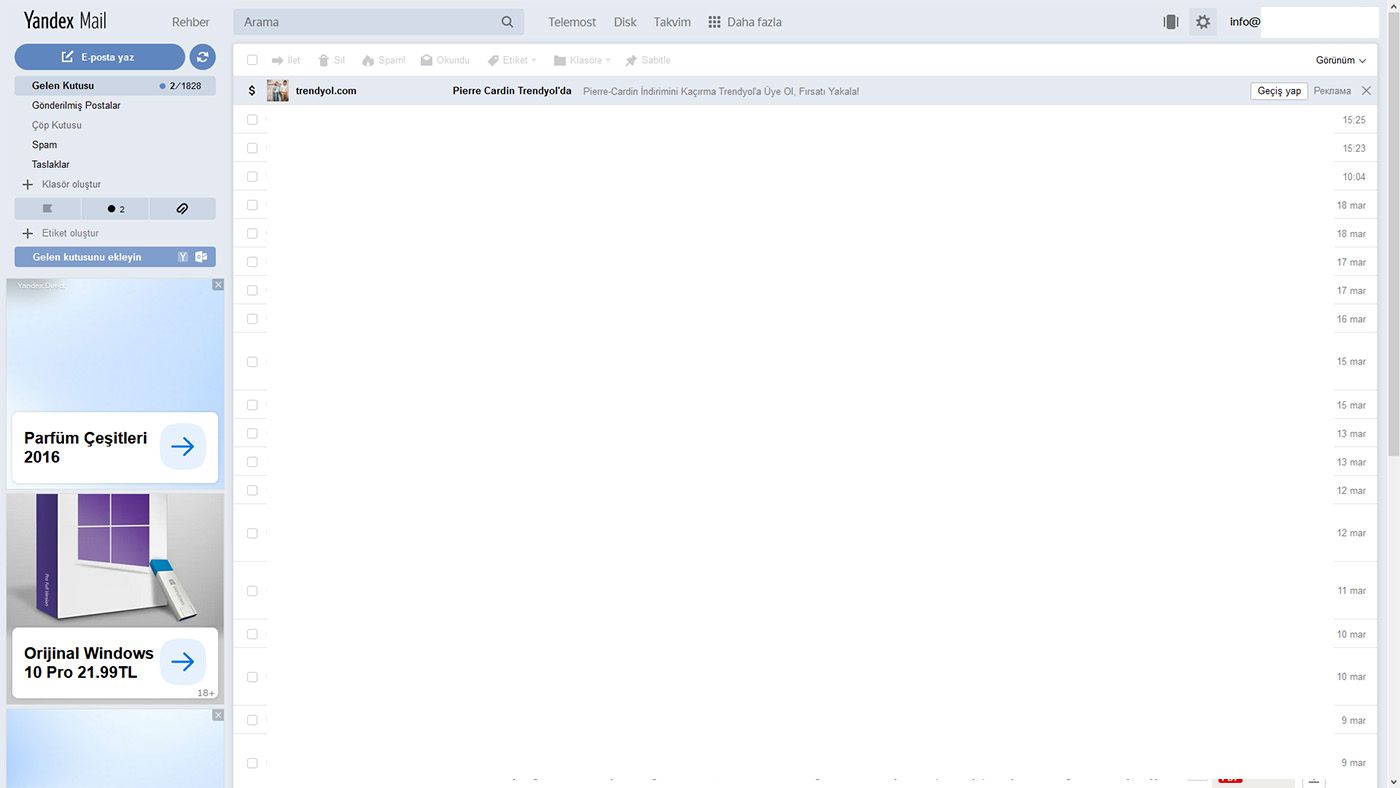This screenshot has width=1400, height=788.
Task: Click the Реклама ad label link
Action: [x=1332, y=91]
